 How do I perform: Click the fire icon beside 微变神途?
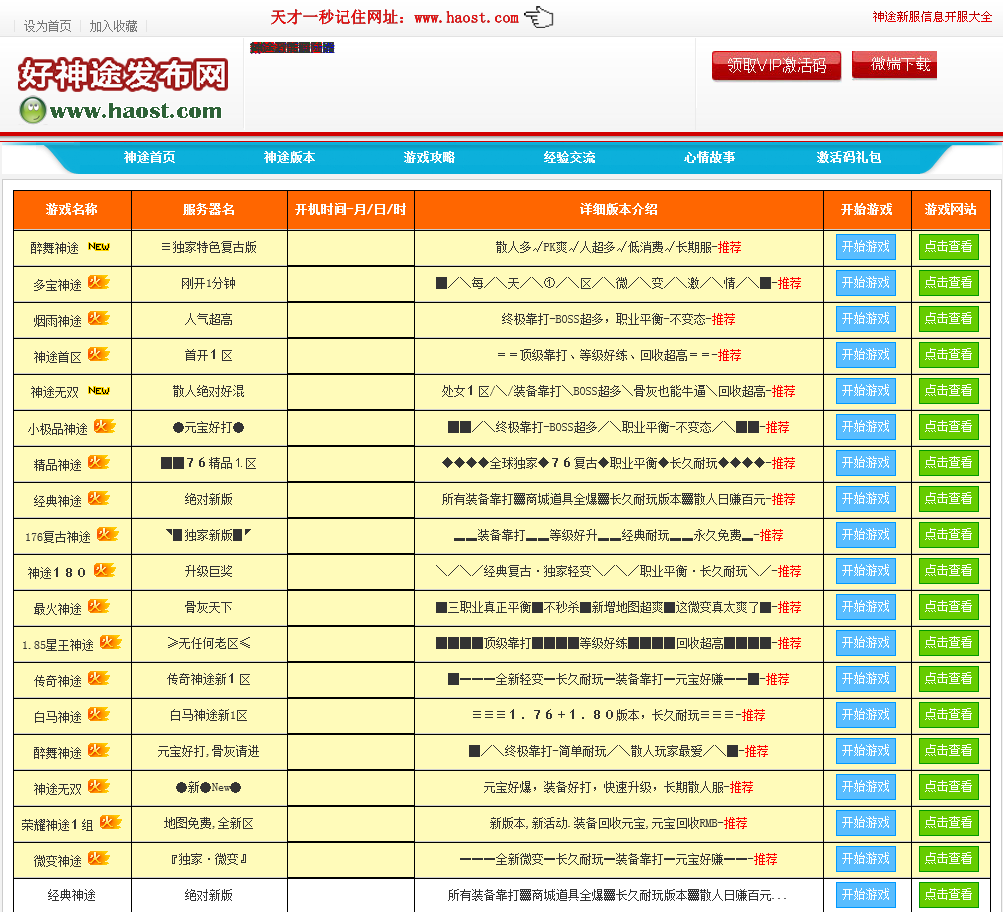tap(99, 858)
